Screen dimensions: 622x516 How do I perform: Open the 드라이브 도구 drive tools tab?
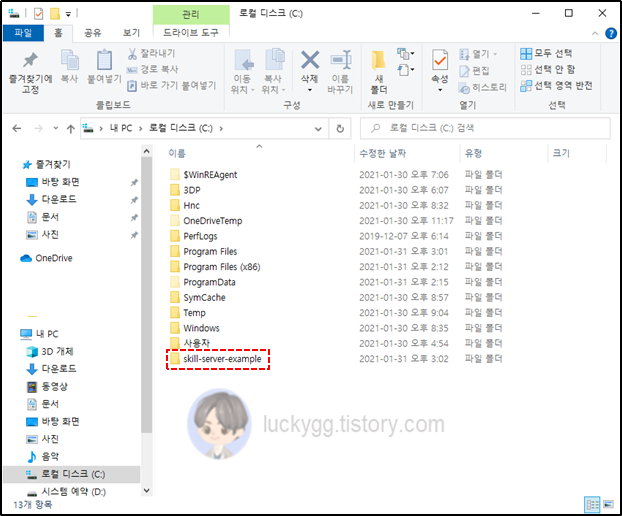(x=191, y=33)
